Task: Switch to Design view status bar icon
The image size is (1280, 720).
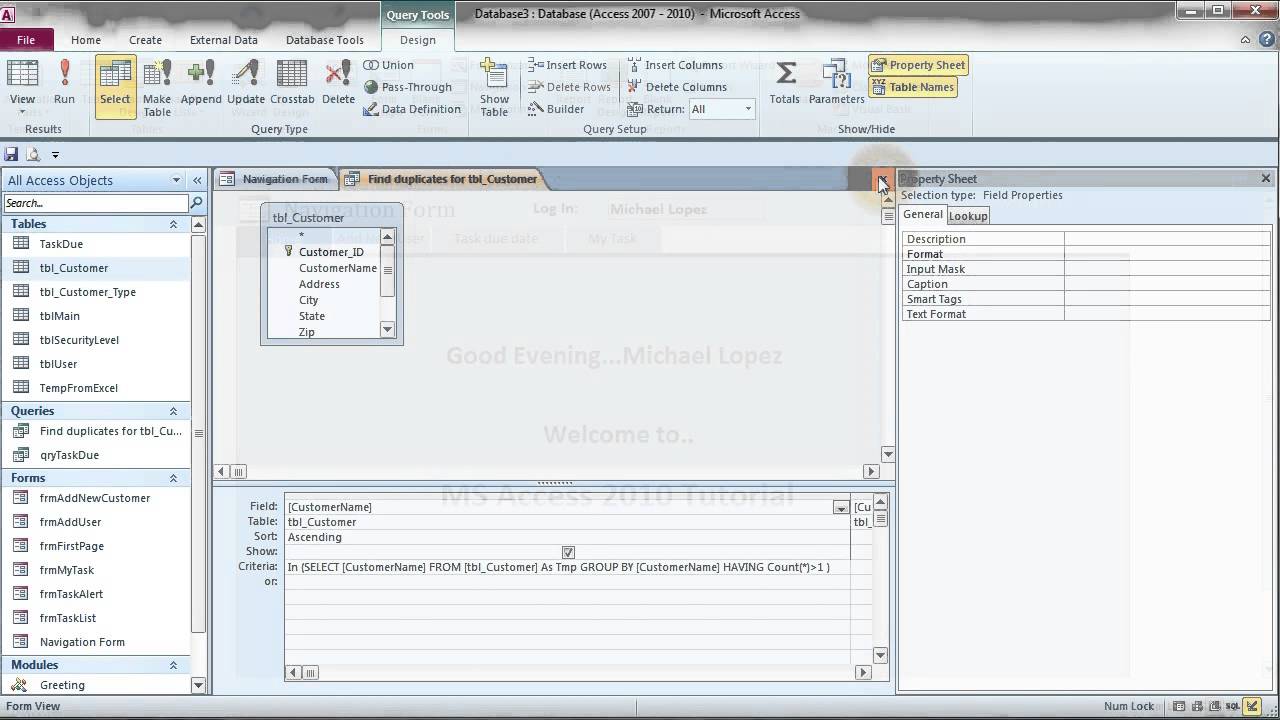Action: 1253,706
